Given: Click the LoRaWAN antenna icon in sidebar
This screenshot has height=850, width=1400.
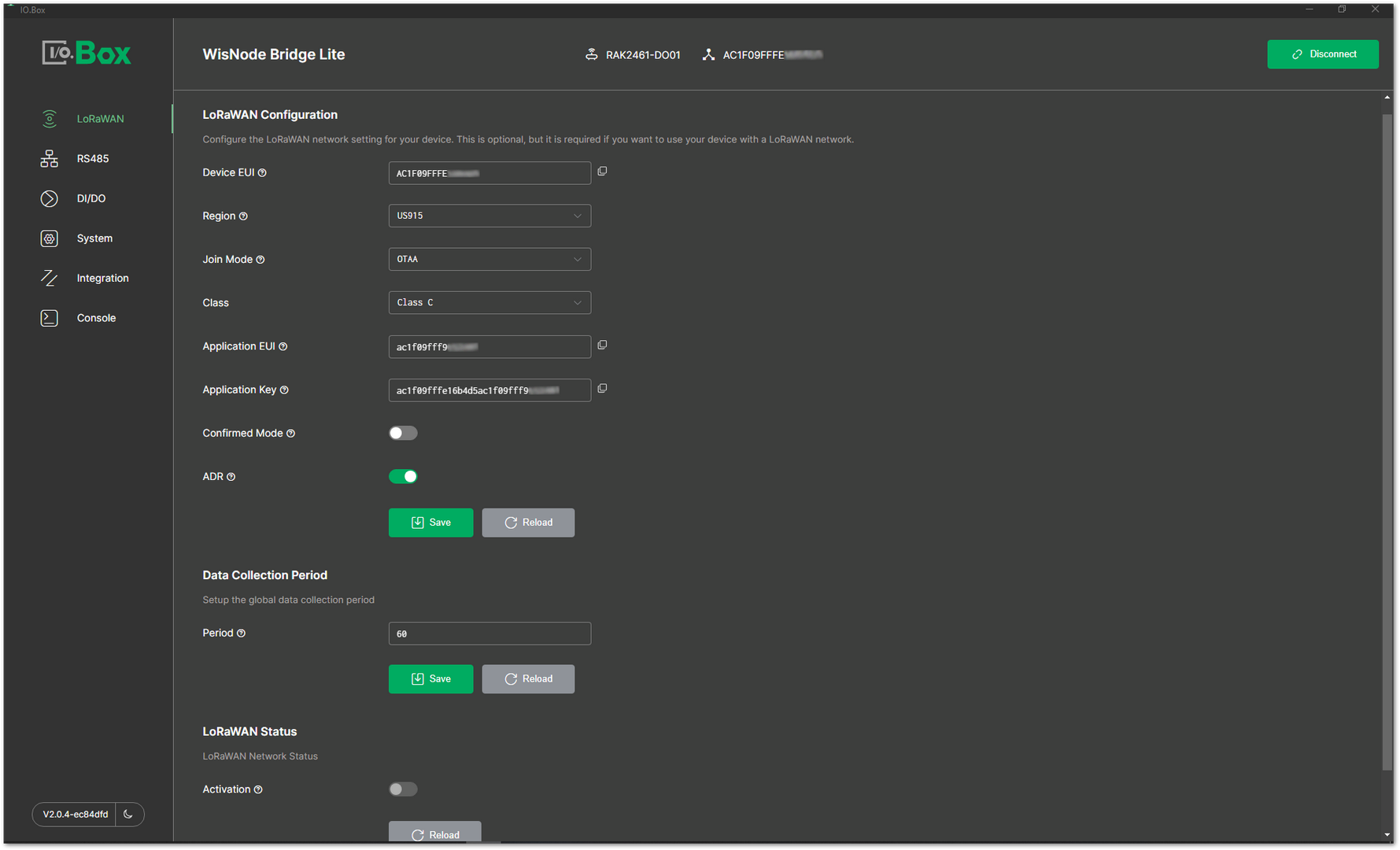Looking at the screenshot, I should (x=49, y=119).
